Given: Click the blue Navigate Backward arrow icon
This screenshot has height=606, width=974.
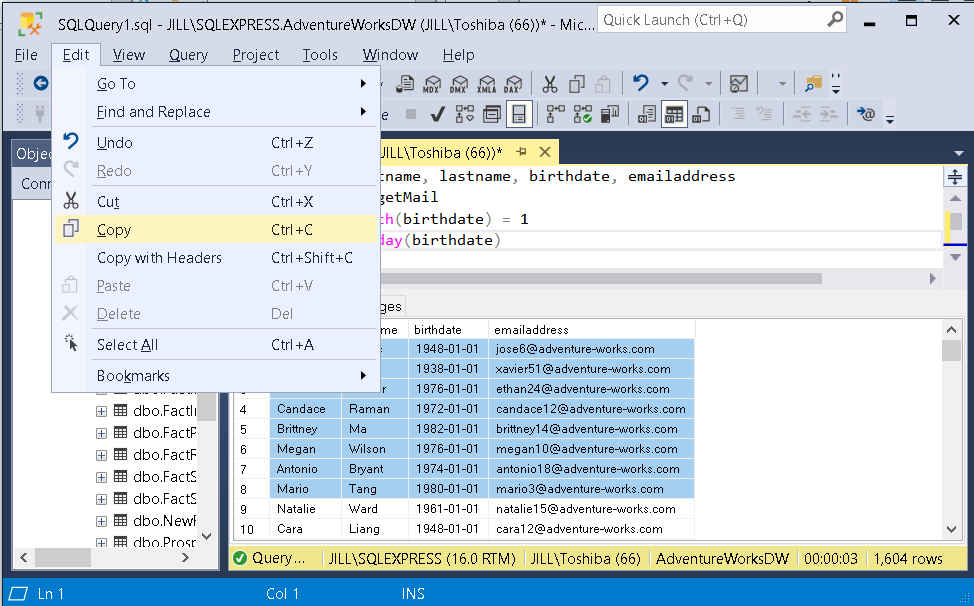Looking at the screenshot, I should tap(40, 83).
